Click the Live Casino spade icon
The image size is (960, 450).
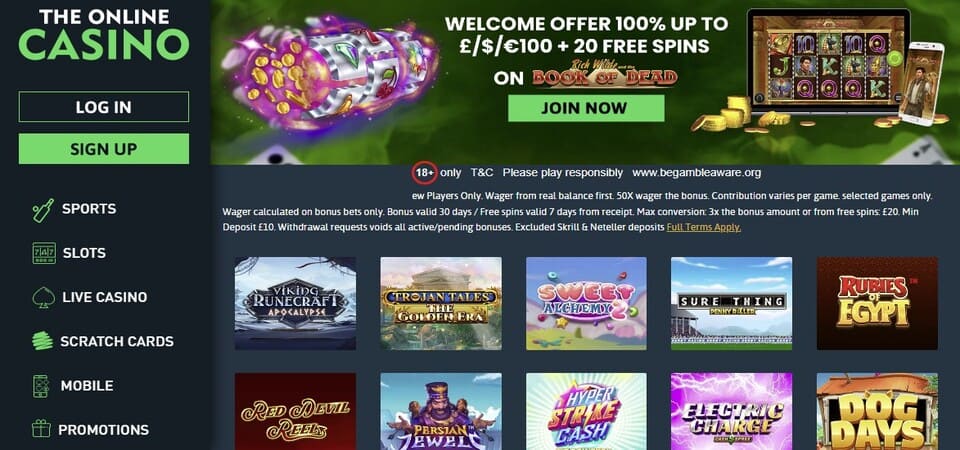[x=43, y=297]
